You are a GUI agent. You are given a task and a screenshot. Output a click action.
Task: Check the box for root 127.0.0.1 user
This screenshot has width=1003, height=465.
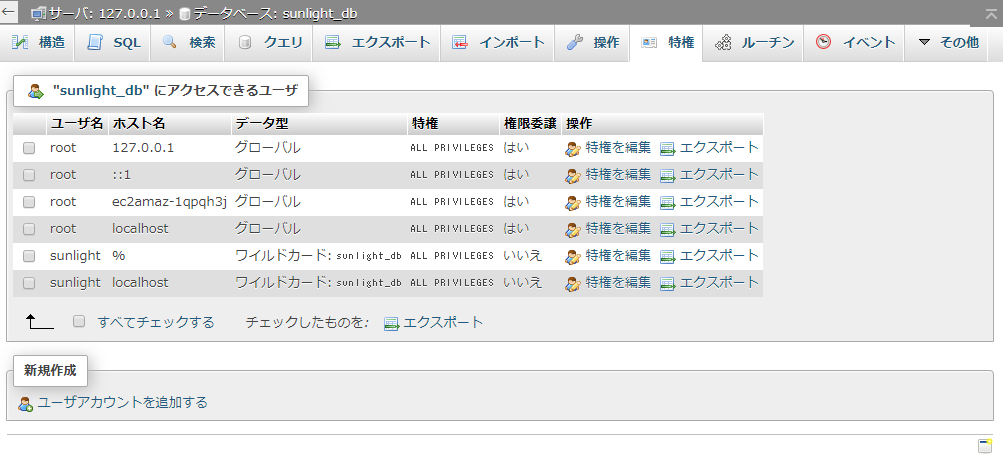click(x=29, y=148)
